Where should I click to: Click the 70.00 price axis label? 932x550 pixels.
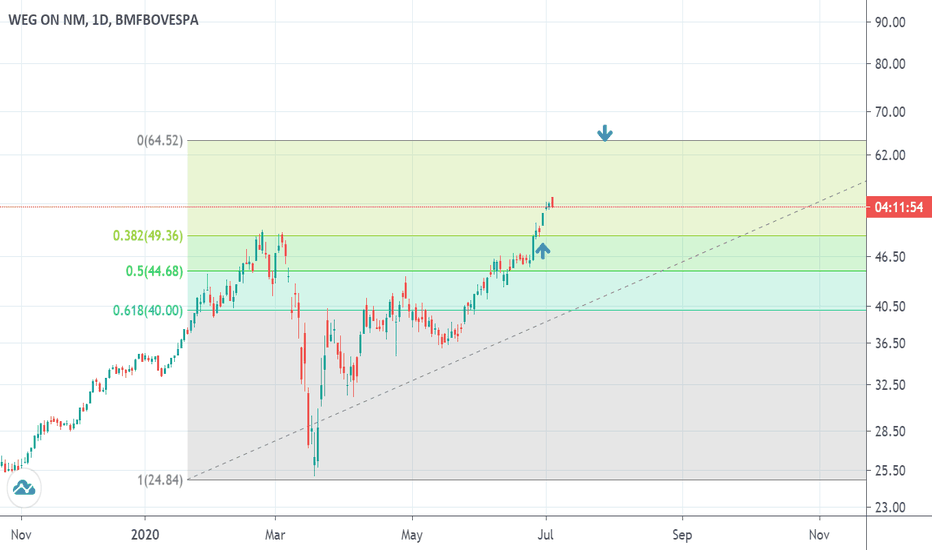click(890, 112)
